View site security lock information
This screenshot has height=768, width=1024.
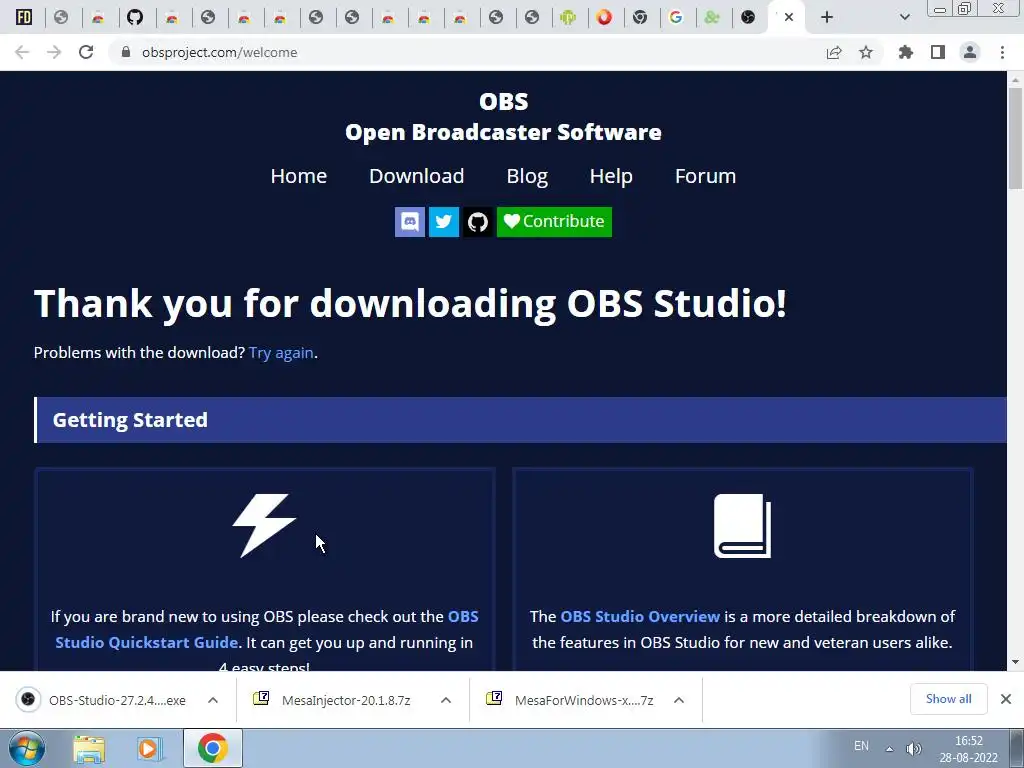(126, 52)
